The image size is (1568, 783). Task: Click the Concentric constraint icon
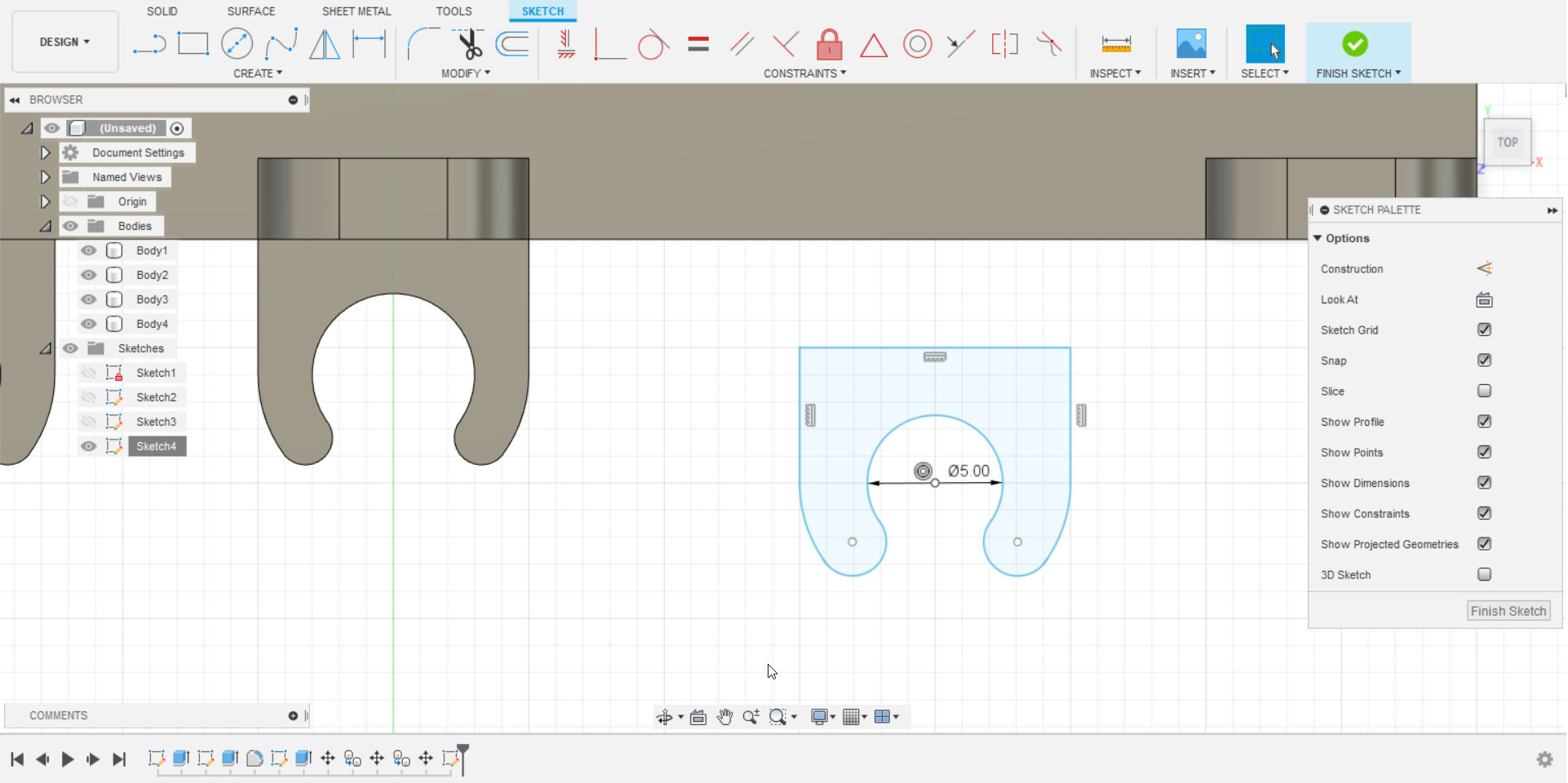point(917,44)
